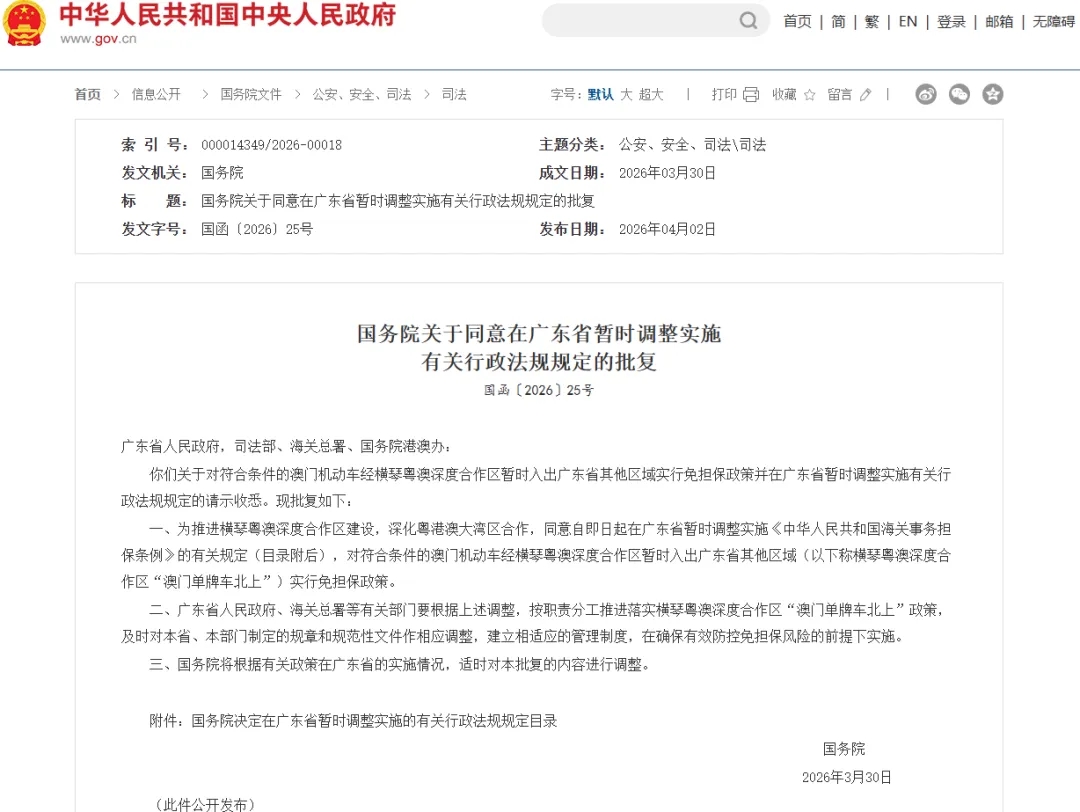Share via WeChat icon
Screen dimensions: 1080x812
point(959,94)
